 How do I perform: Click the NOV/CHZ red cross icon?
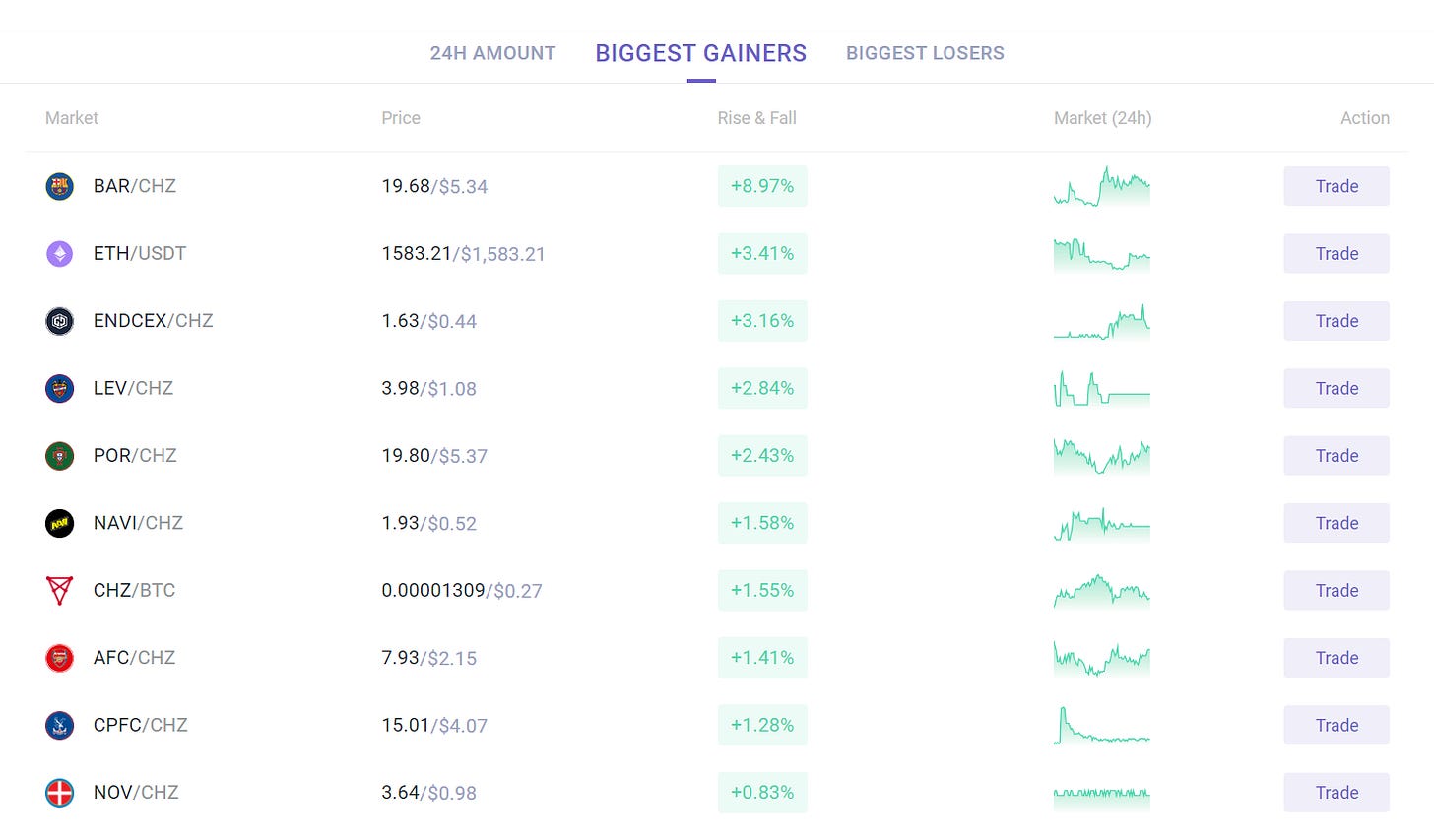60,793
